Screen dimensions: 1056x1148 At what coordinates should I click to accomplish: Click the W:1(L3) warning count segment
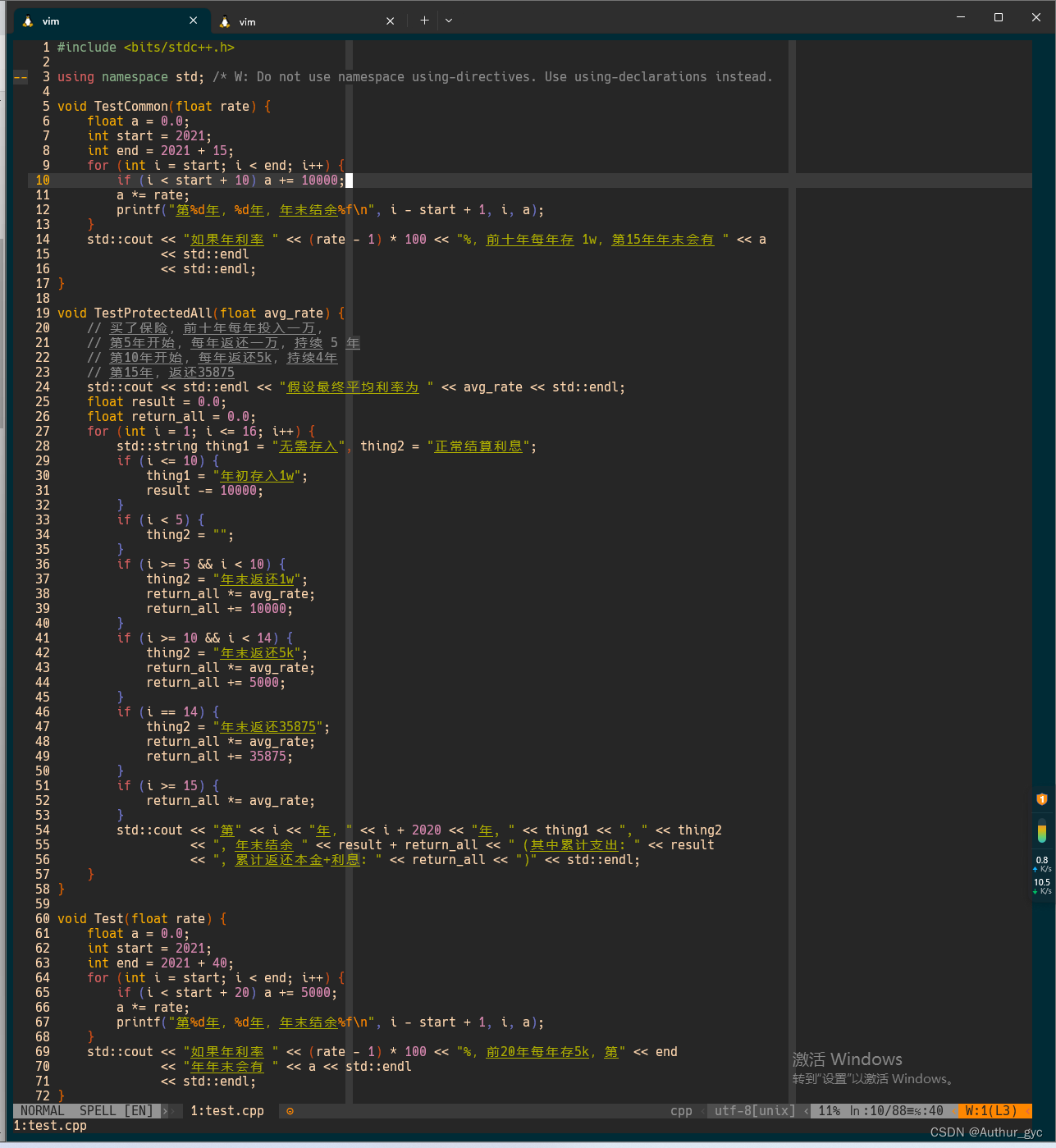[991, 1111]
